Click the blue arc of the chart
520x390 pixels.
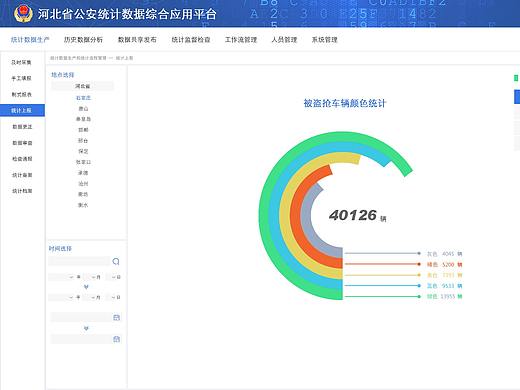(x=274, y=216)
